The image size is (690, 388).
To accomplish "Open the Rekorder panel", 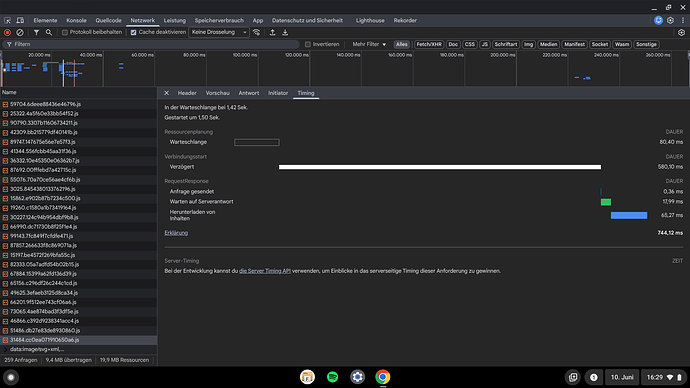I will pyautogui.click(x=405, y=20).
